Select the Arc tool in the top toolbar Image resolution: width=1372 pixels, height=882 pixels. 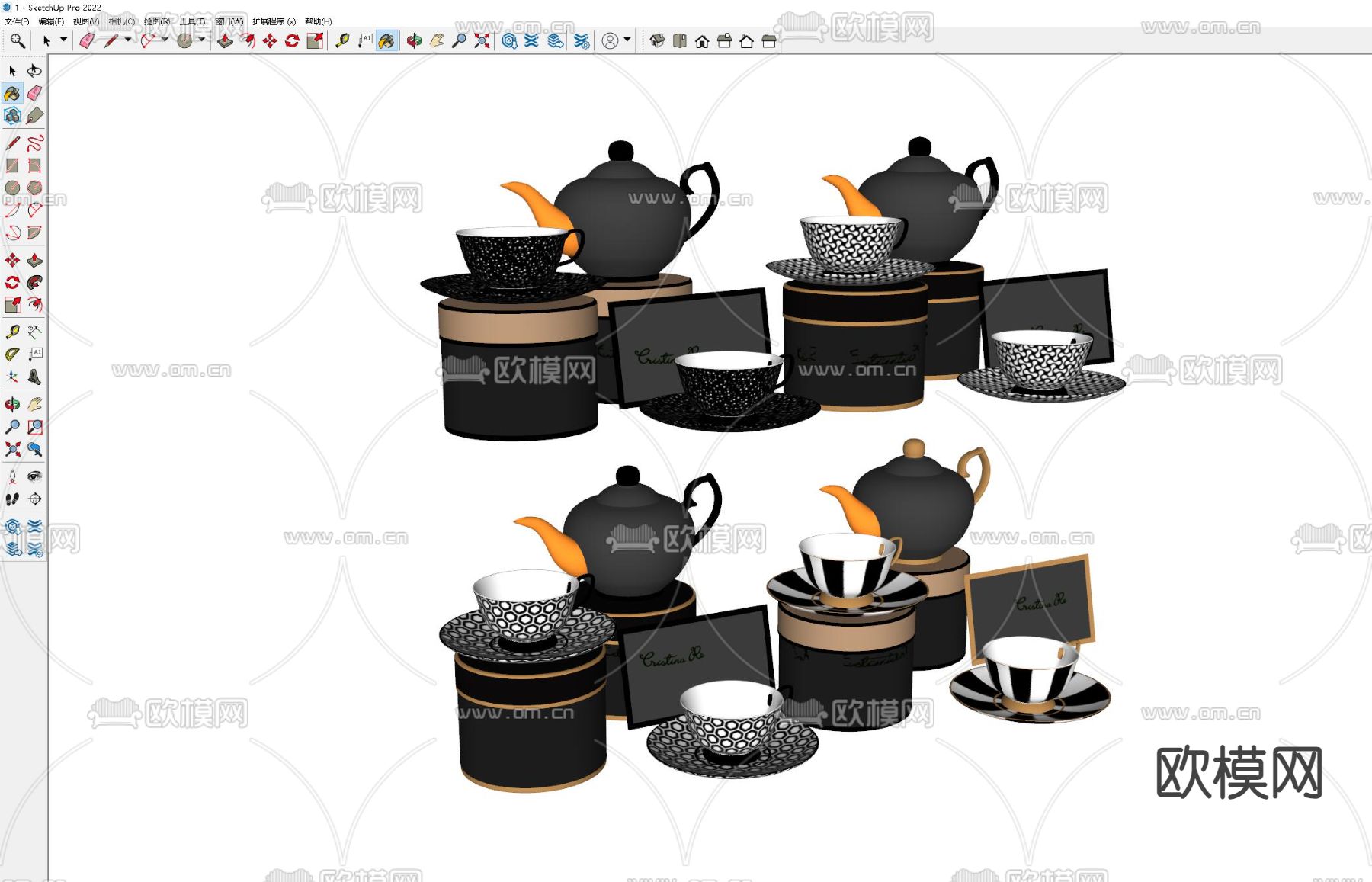(148, 41)
